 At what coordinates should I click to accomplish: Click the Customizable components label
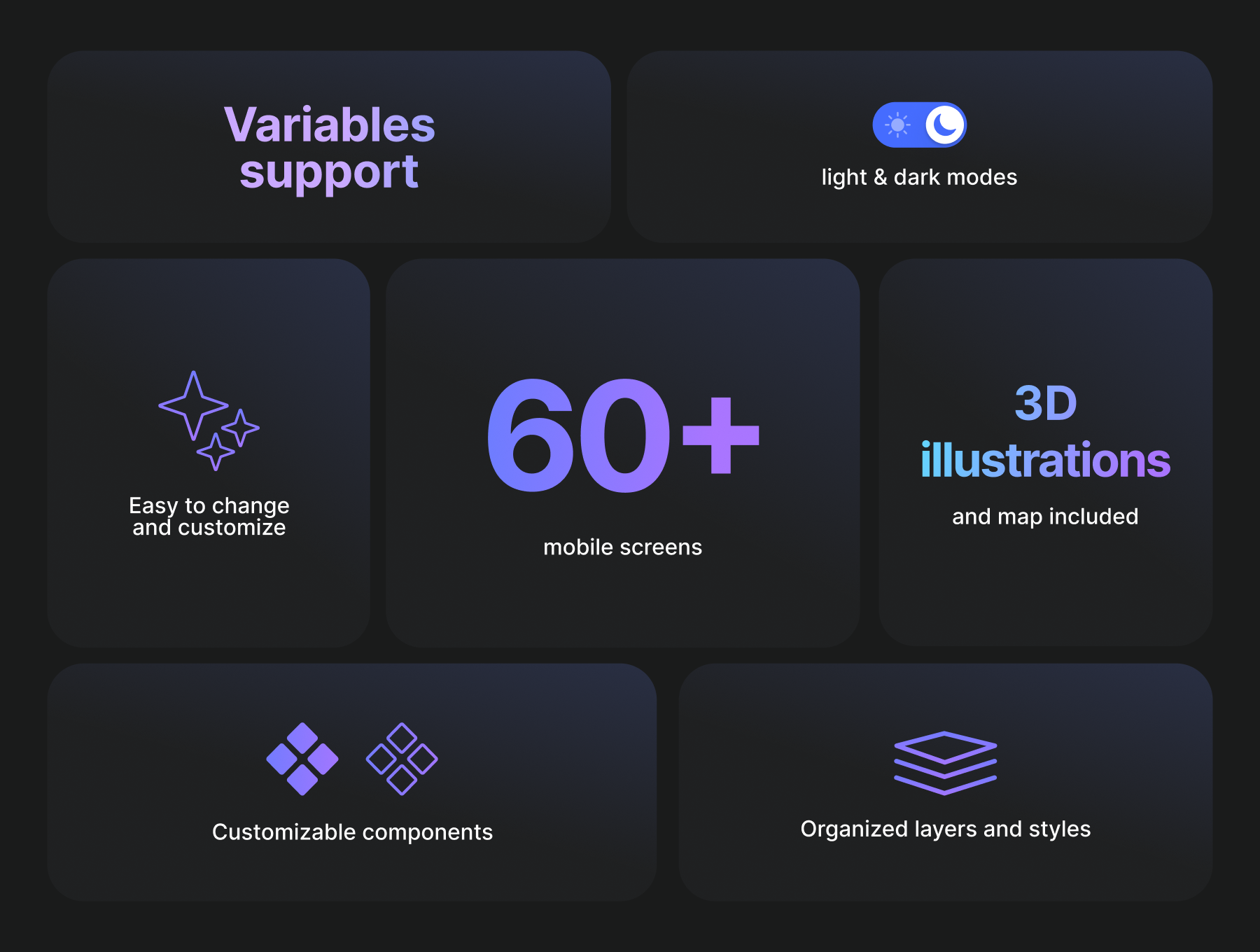click(x=352, y=832)
